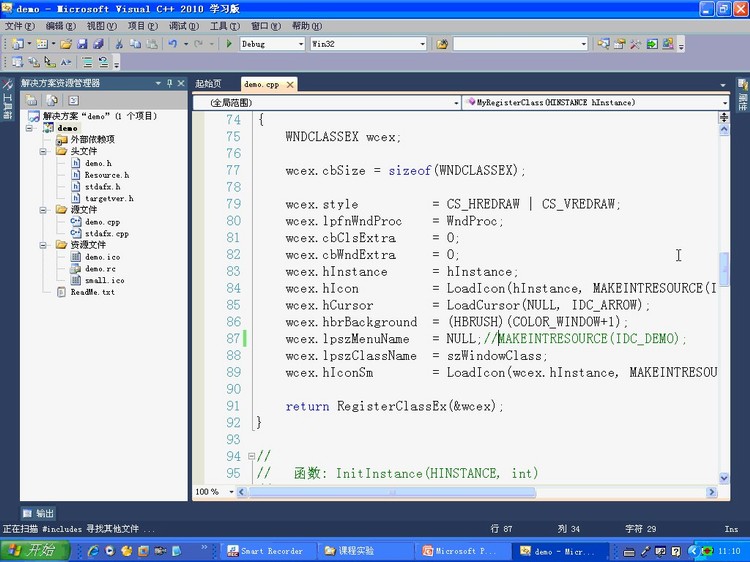Click the Undo toolbar icon

pos(174,44)
